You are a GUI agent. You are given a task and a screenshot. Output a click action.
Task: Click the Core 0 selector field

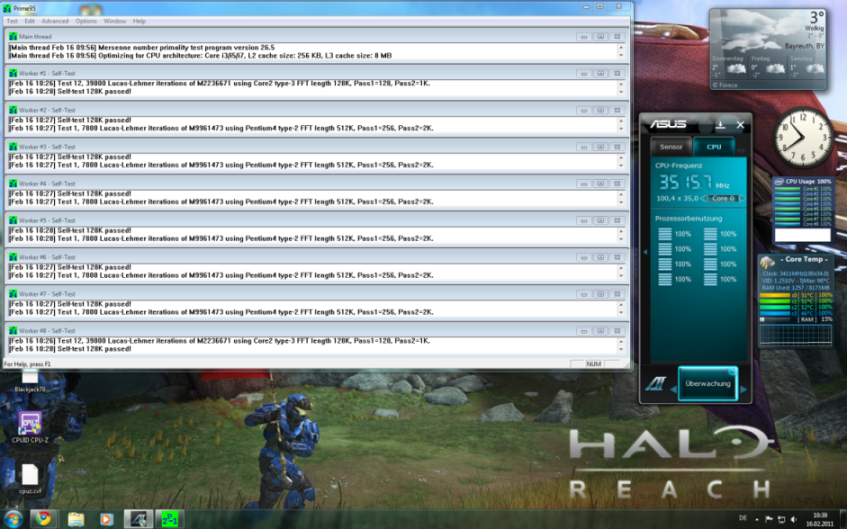pyautogui.click(x=723, y=198)
